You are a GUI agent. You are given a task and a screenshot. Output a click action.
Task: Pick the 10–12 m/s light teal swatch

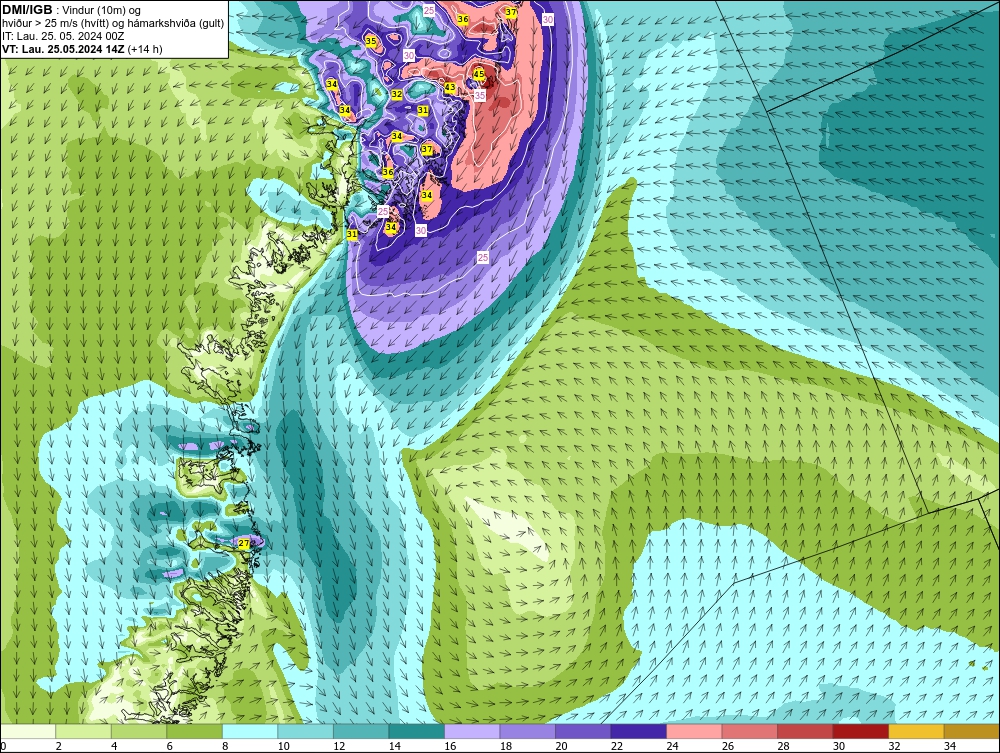305,731
